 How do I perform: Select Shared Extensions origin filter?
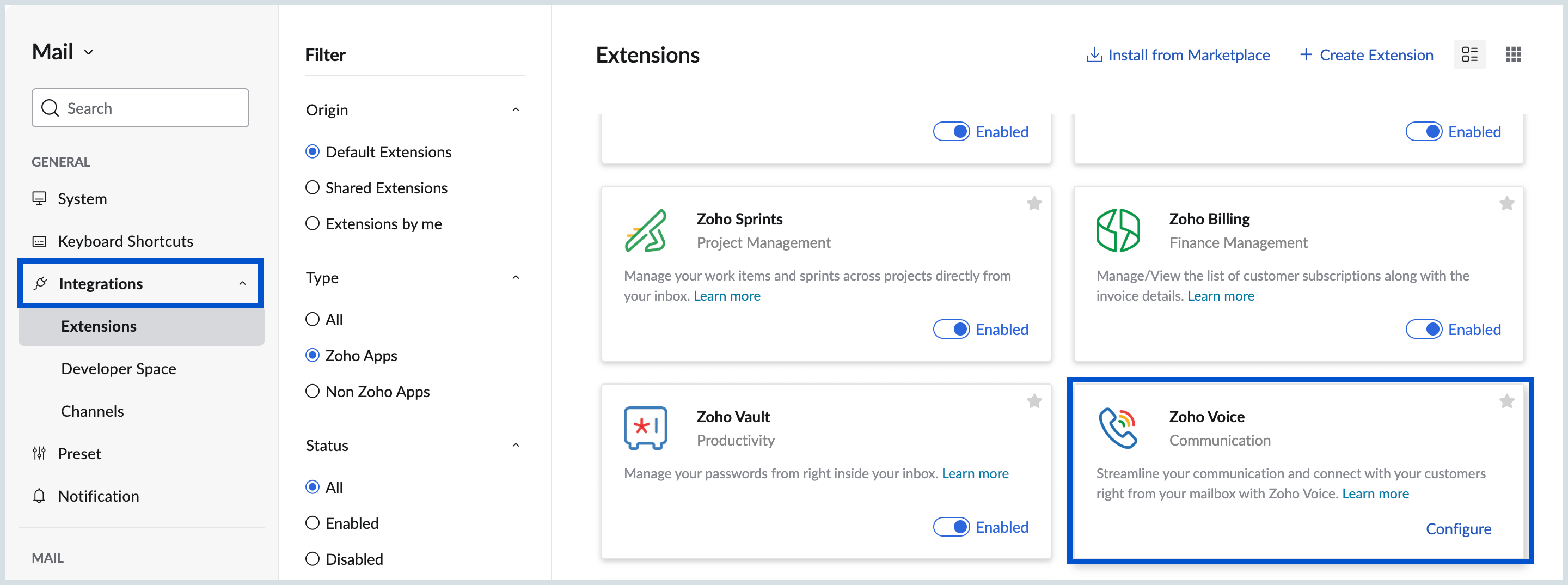[313, 187]
